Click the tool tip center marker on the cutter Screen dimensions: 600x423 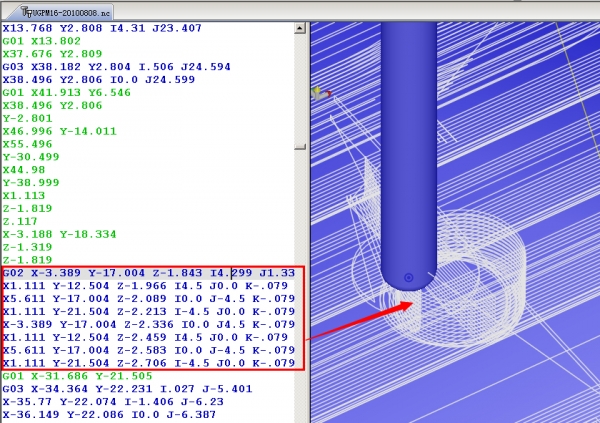coord(408,278)
